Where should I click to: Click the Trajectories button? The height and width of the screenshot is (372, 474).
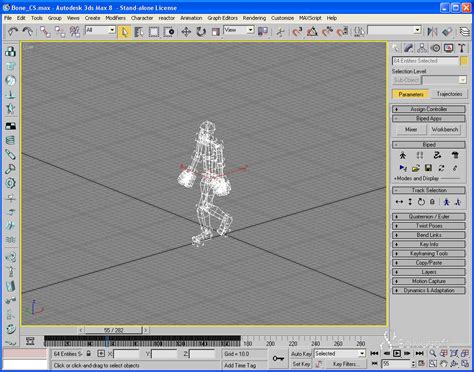coord(449,94)
